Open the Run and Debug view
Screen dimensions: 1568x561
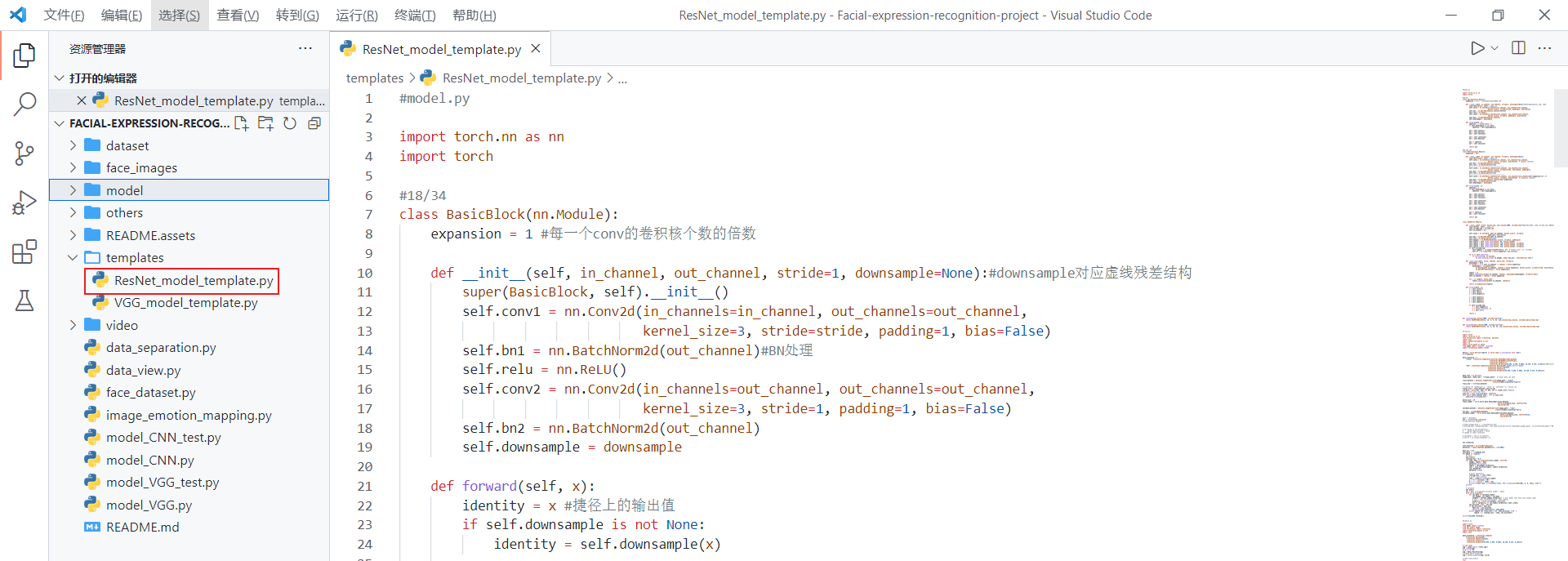click(x=24, y=203)
